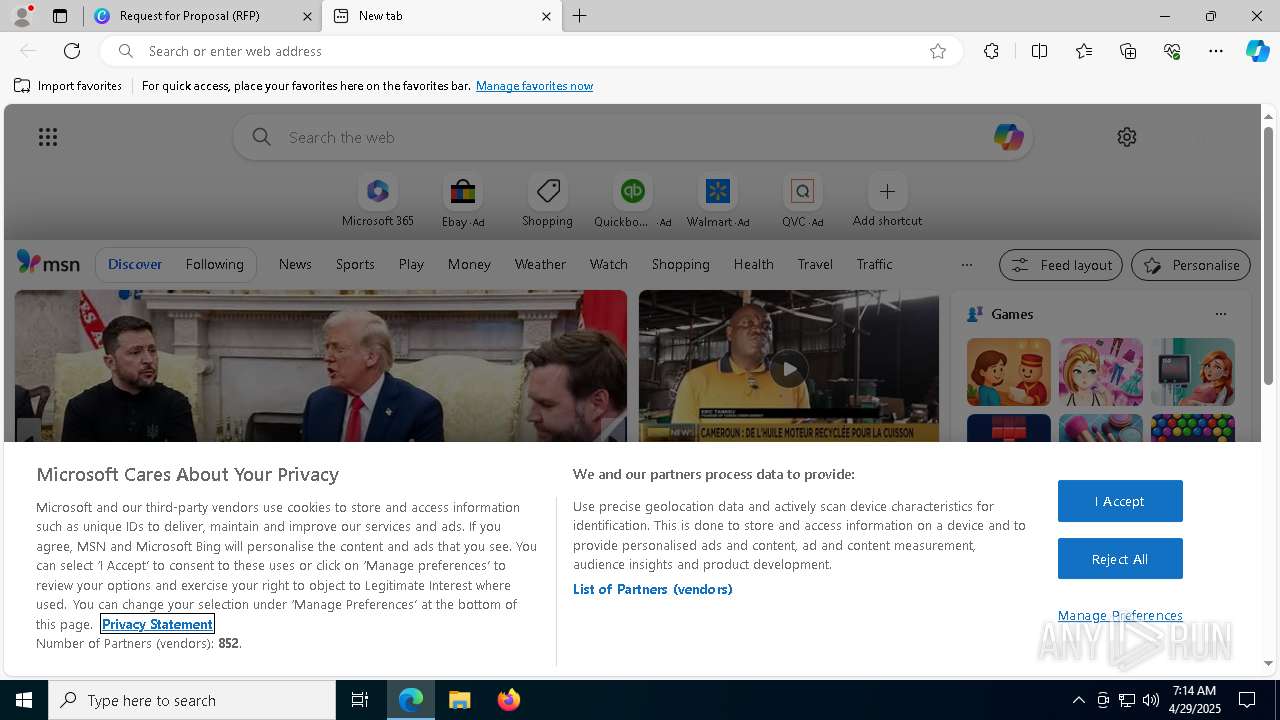This screenshot has width=1280, height=720.
Task: Click Reject All privacy button
Action: click(1120, 559)
